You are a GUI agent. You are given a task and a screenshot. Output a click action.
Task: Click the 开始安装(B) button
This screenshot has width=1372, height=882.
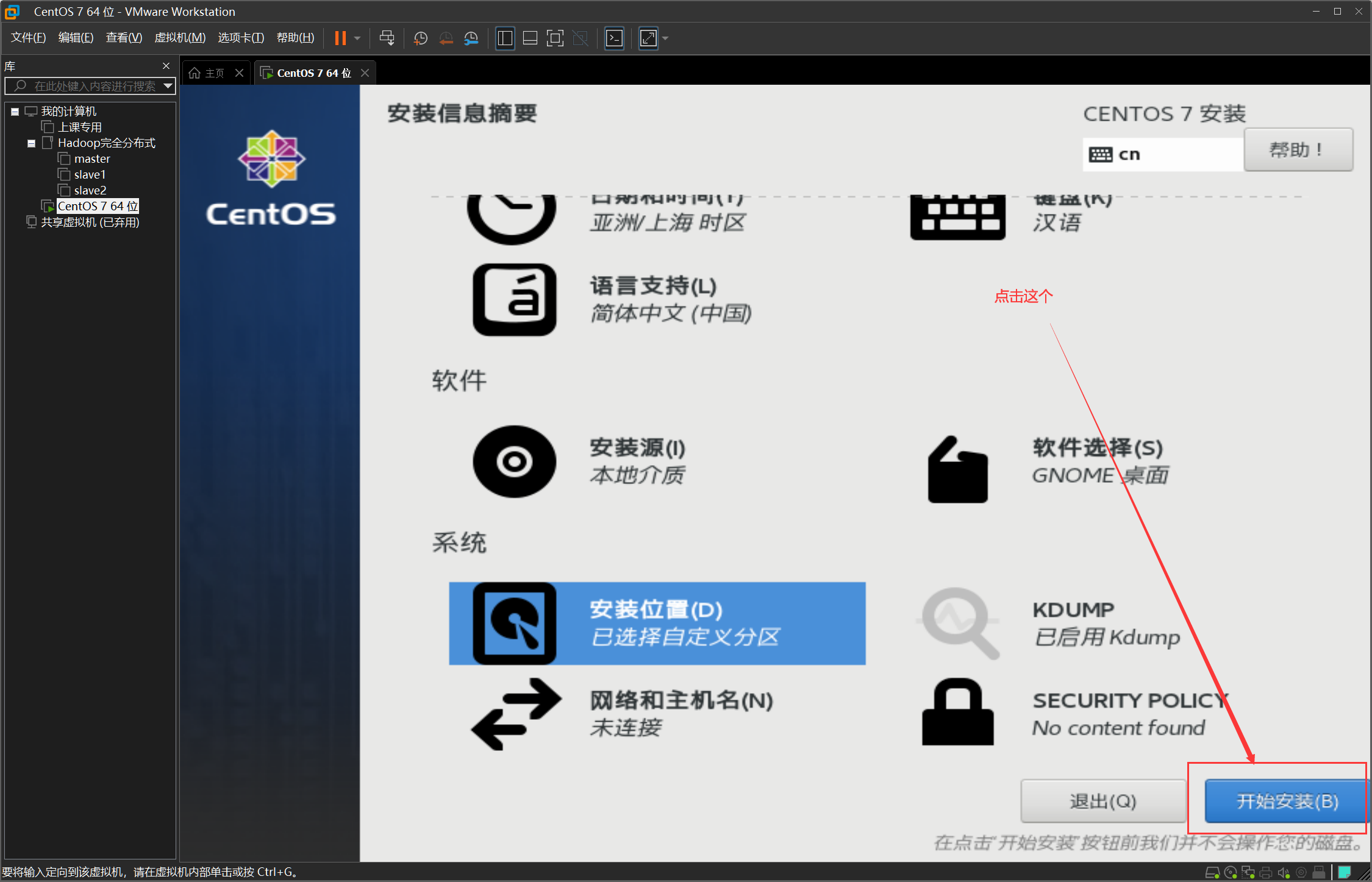1287,801
